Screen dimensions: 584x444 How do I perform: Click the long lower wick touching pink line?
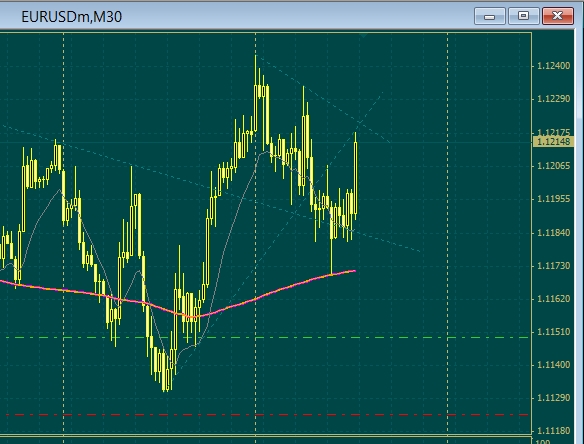[331, 257]
